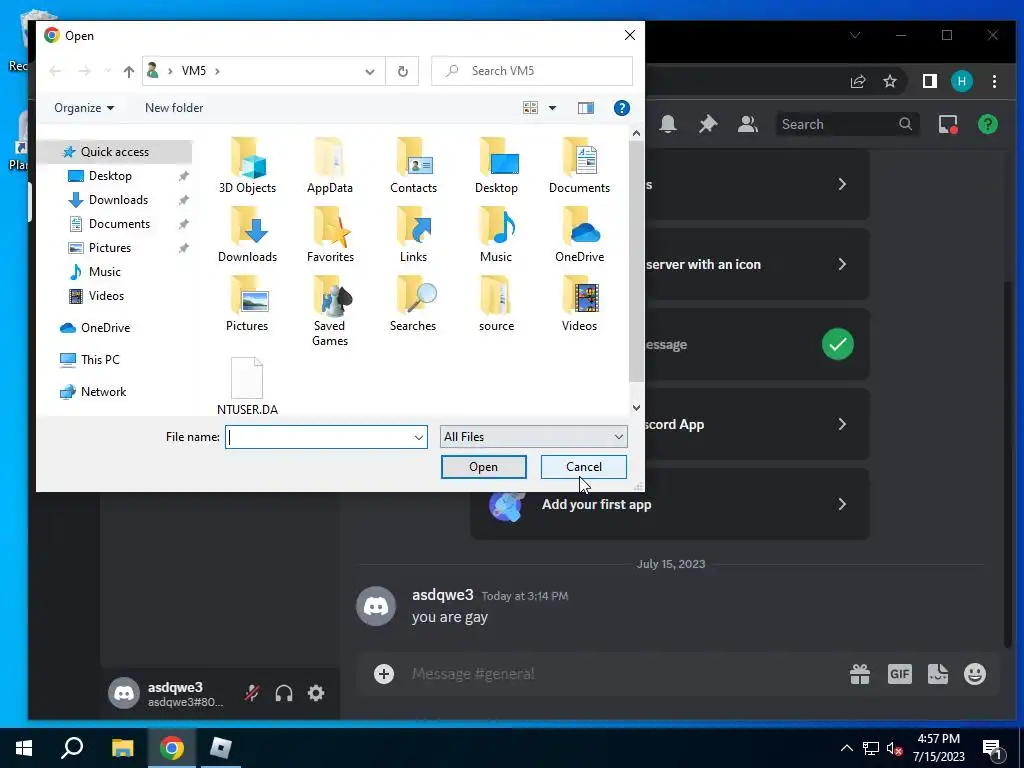Click Discord message attachment plus button
The width and height of the screenshot is (1024, 768).
pyautogui.click(x=384, y=674)
